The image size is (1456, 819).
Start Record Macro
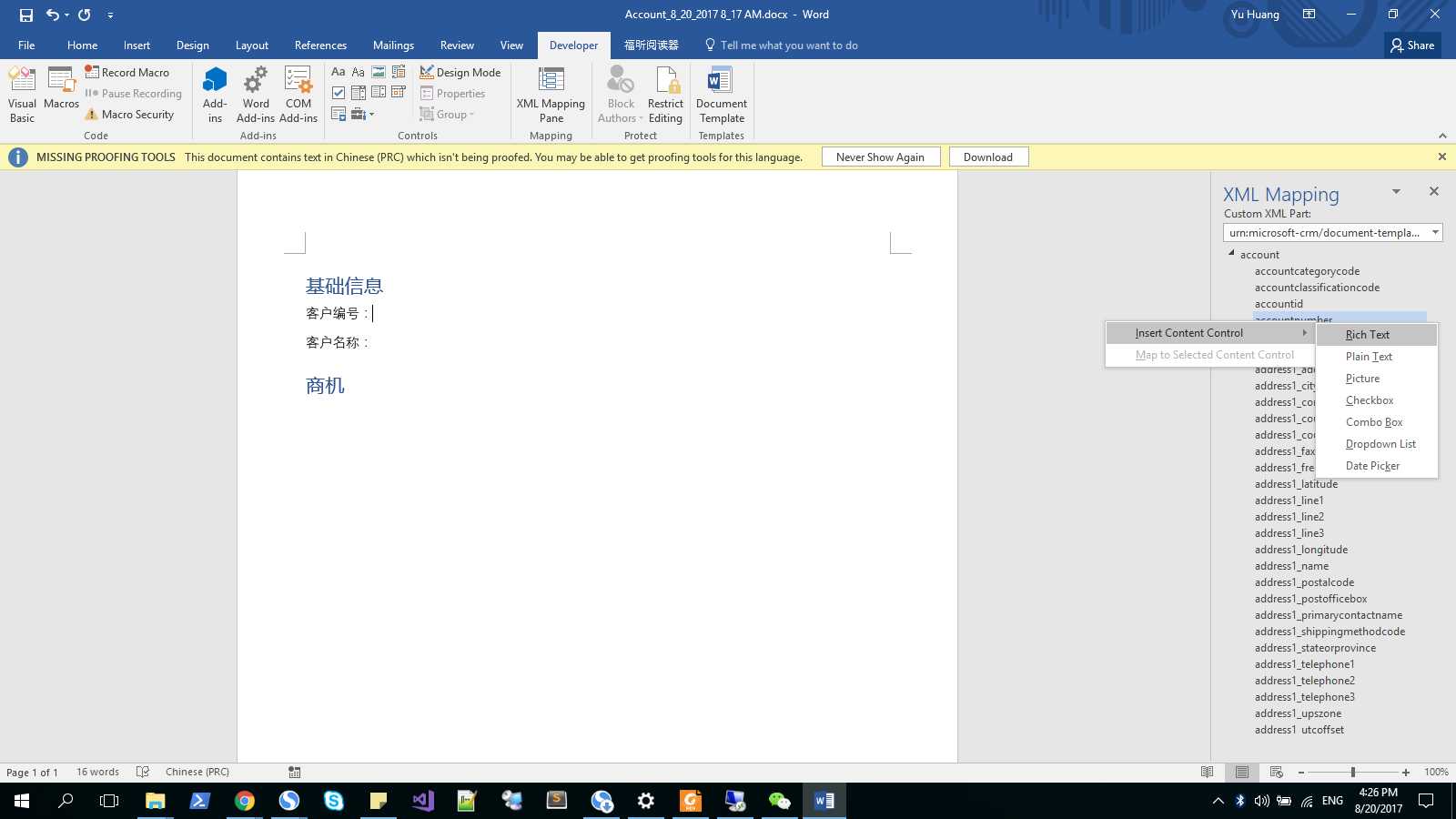pos(126,72)
